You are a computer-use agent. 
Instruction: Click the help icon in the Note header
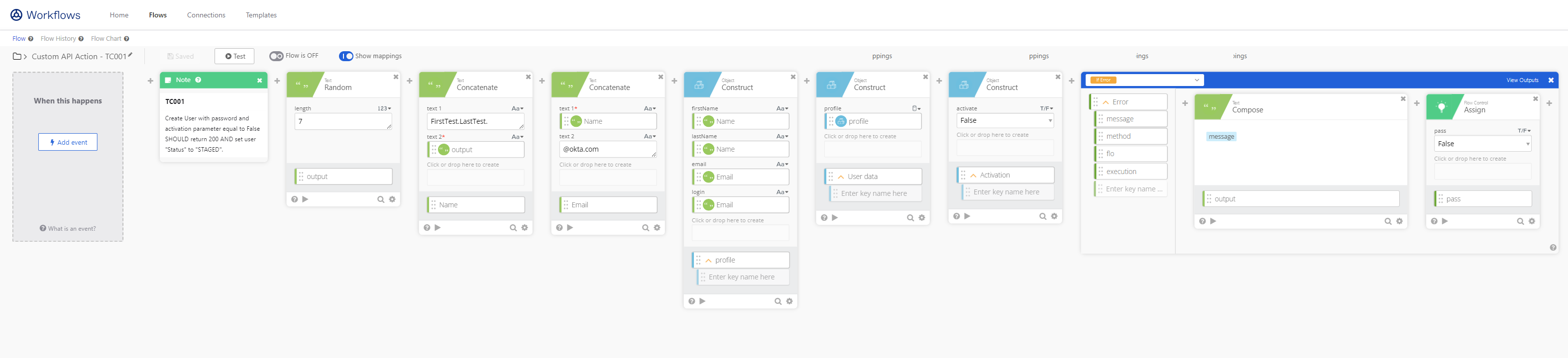click(x=199, y=80)
